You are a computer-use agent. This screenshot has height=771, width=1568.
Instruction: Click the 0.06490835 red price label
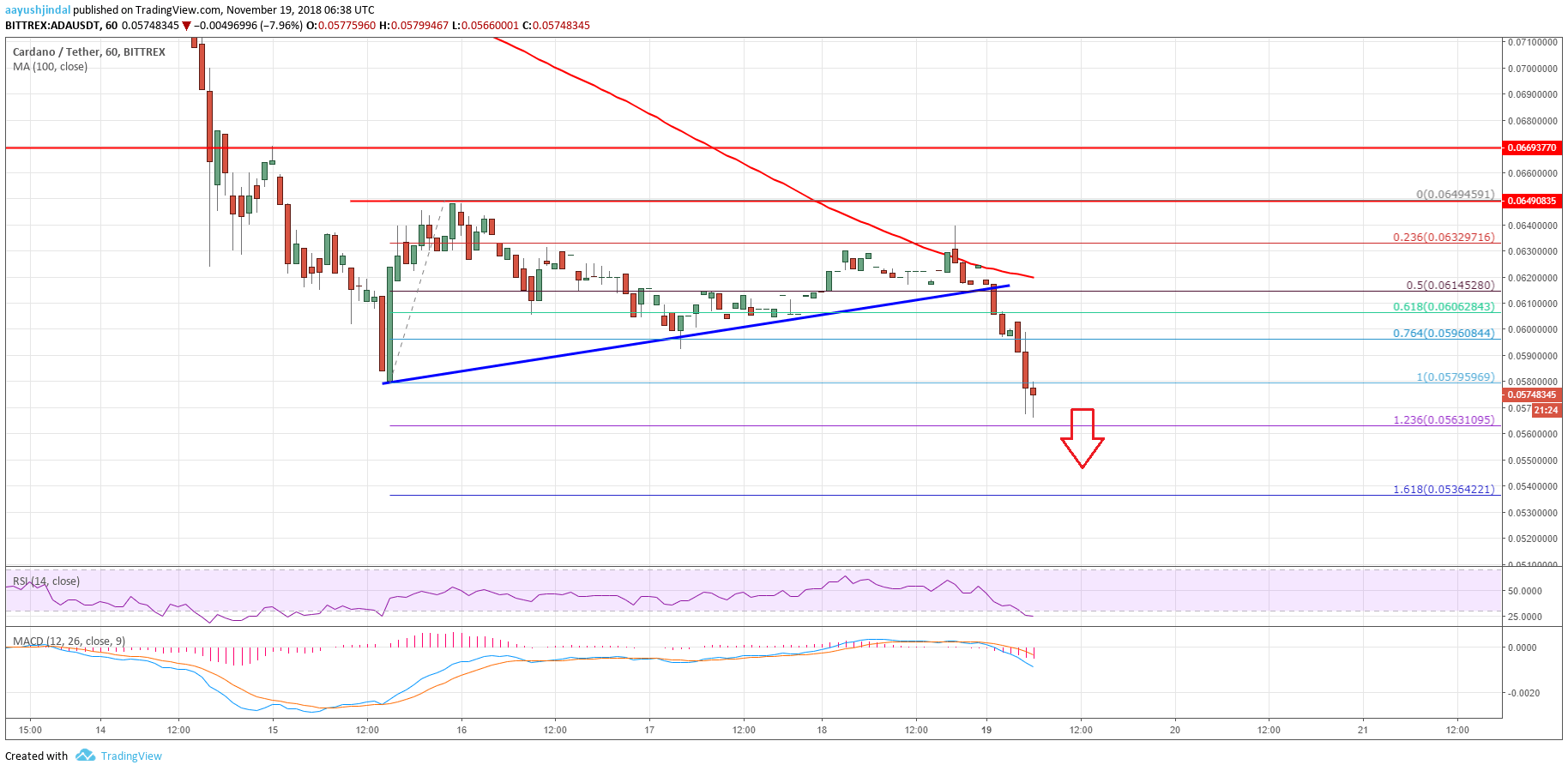pos(1532,201)
